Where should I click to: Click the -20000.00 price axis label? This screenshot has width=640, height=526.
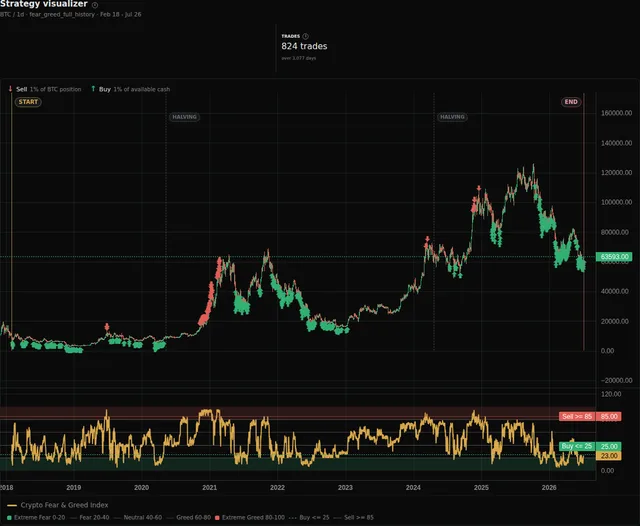616,380
